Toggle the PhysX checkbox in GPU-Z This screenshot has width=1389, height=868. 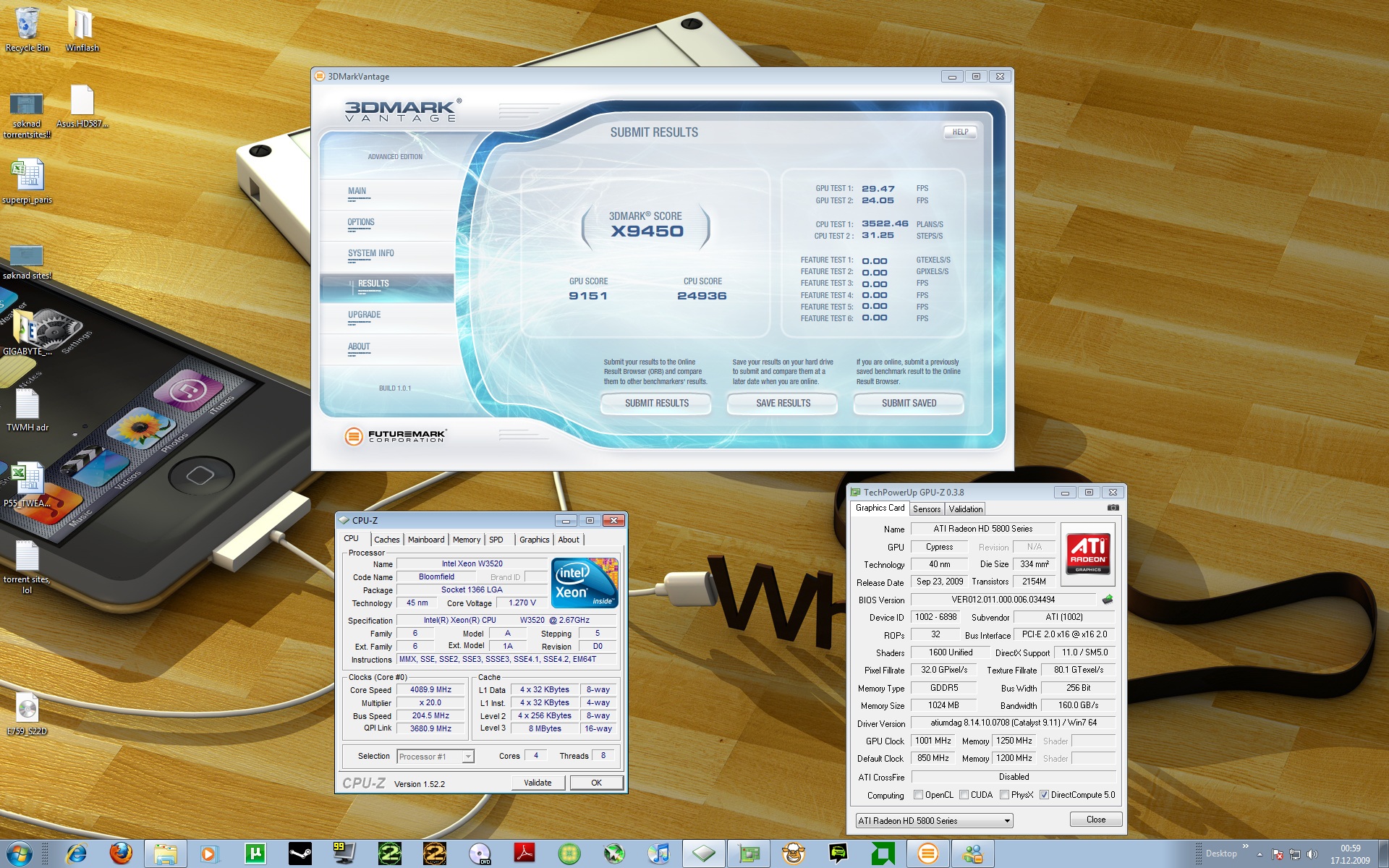tap(1004, 794)
